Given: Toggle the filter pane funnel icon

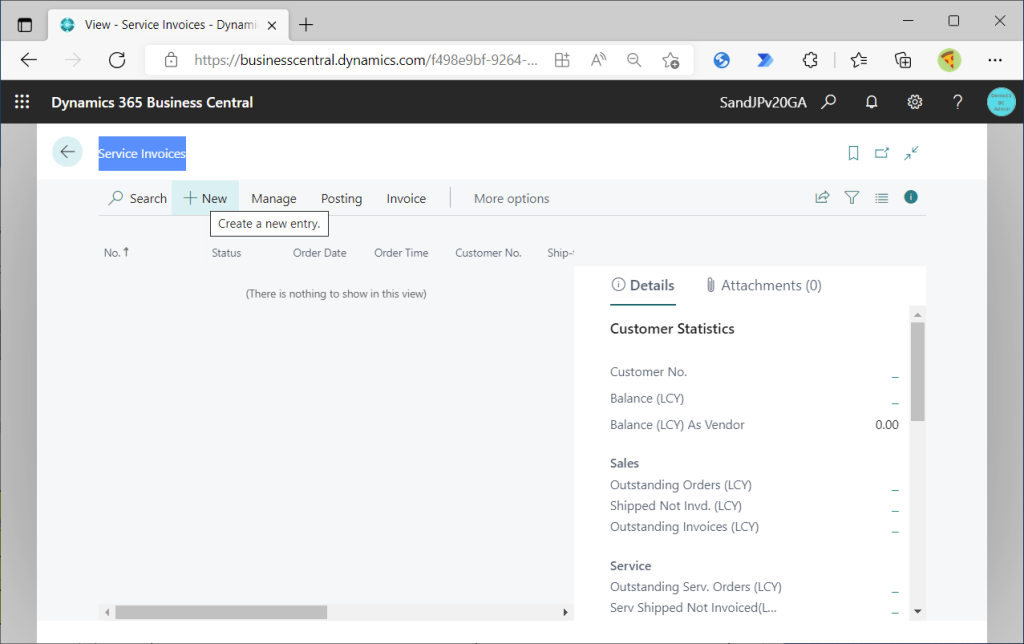Looking at the screenshot, I should pos(852,197).
